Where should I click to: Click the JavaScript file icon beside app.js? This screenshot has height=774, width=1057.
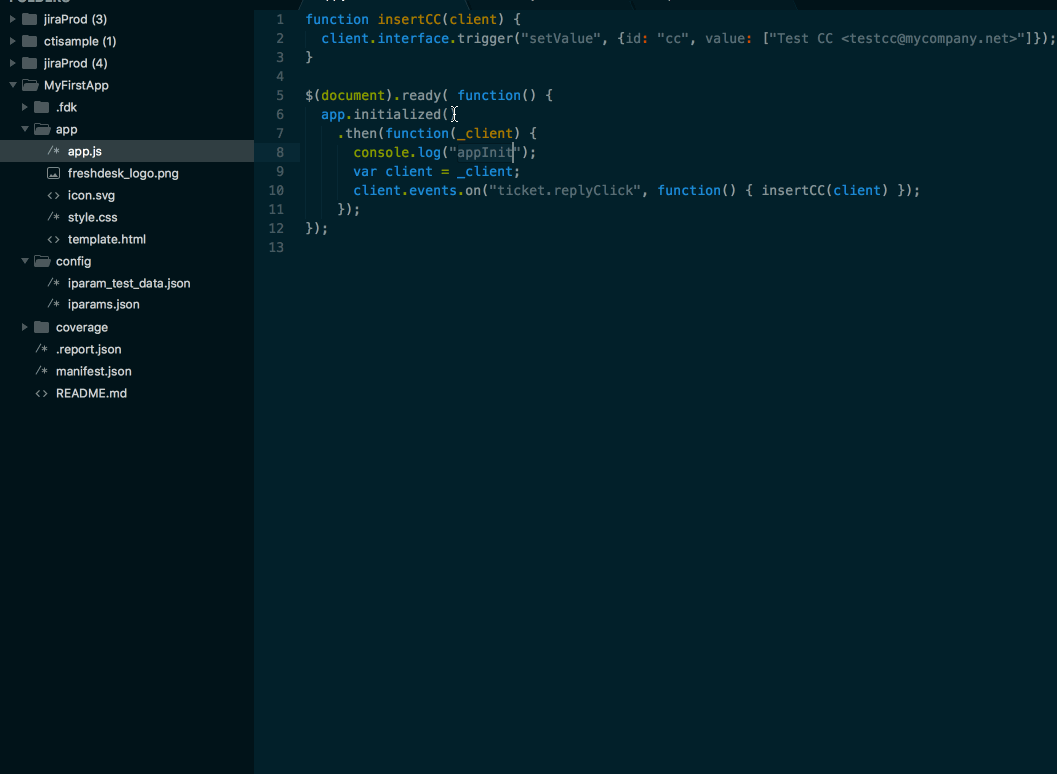point(55,150)
